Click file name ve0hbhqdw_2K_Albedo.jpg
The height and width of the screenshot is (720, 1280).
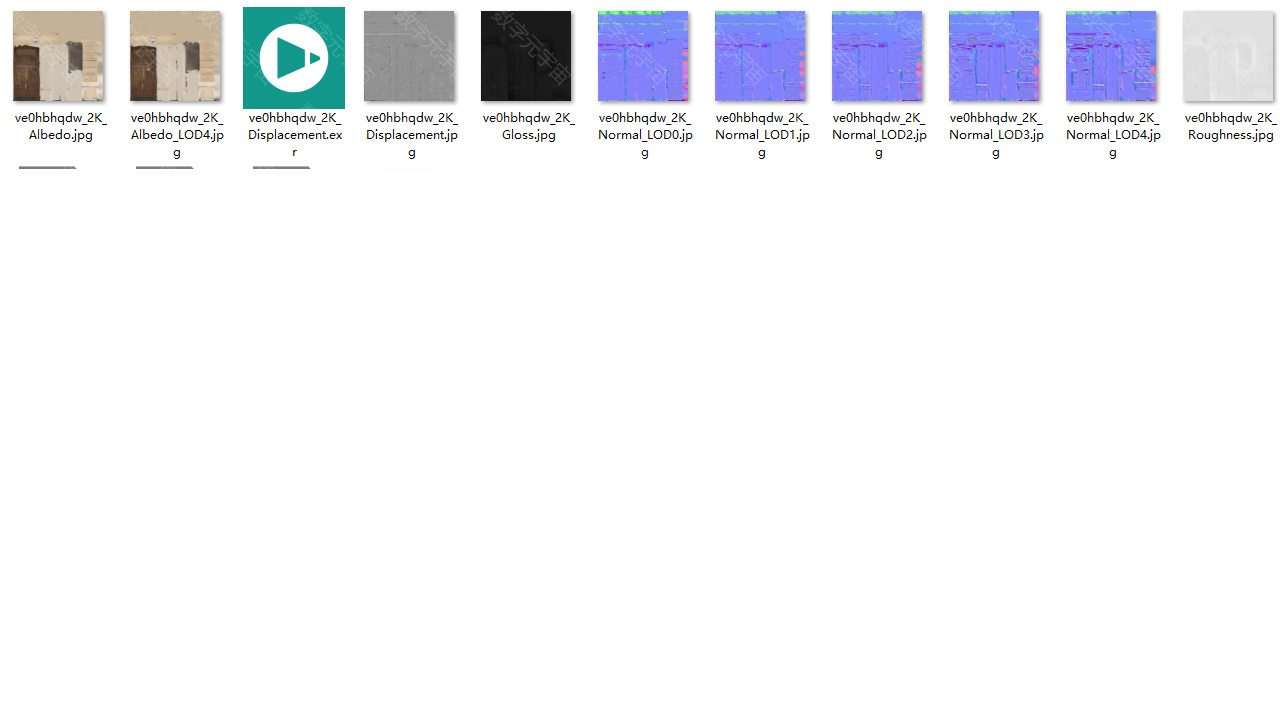click(60, 126)
